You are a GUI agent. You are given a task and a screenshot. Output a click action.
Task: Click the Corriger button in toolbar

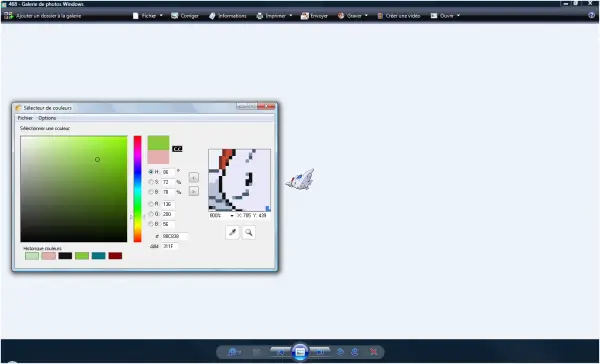coord(185,16)
